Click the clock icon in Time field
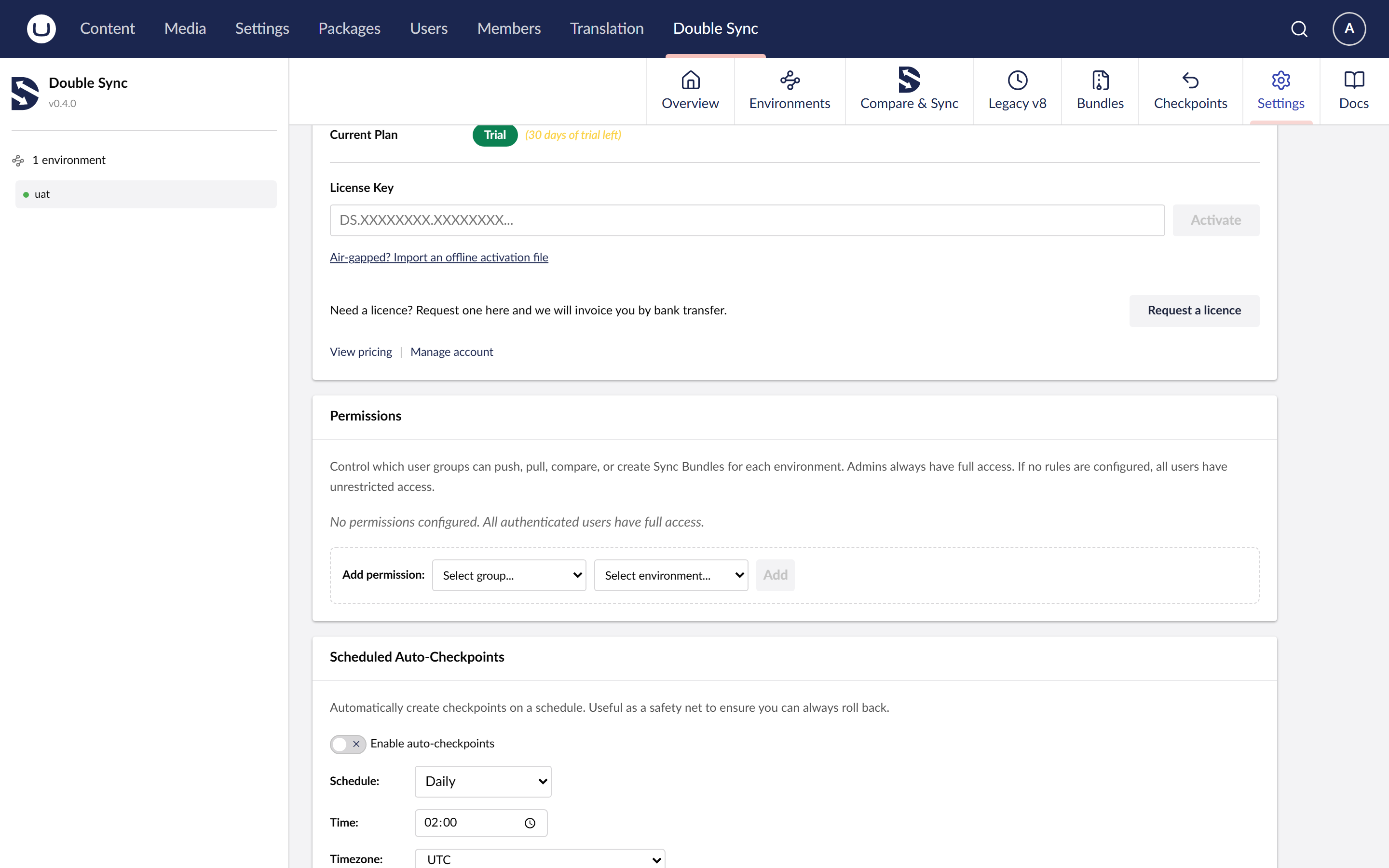 click(530, 823)
